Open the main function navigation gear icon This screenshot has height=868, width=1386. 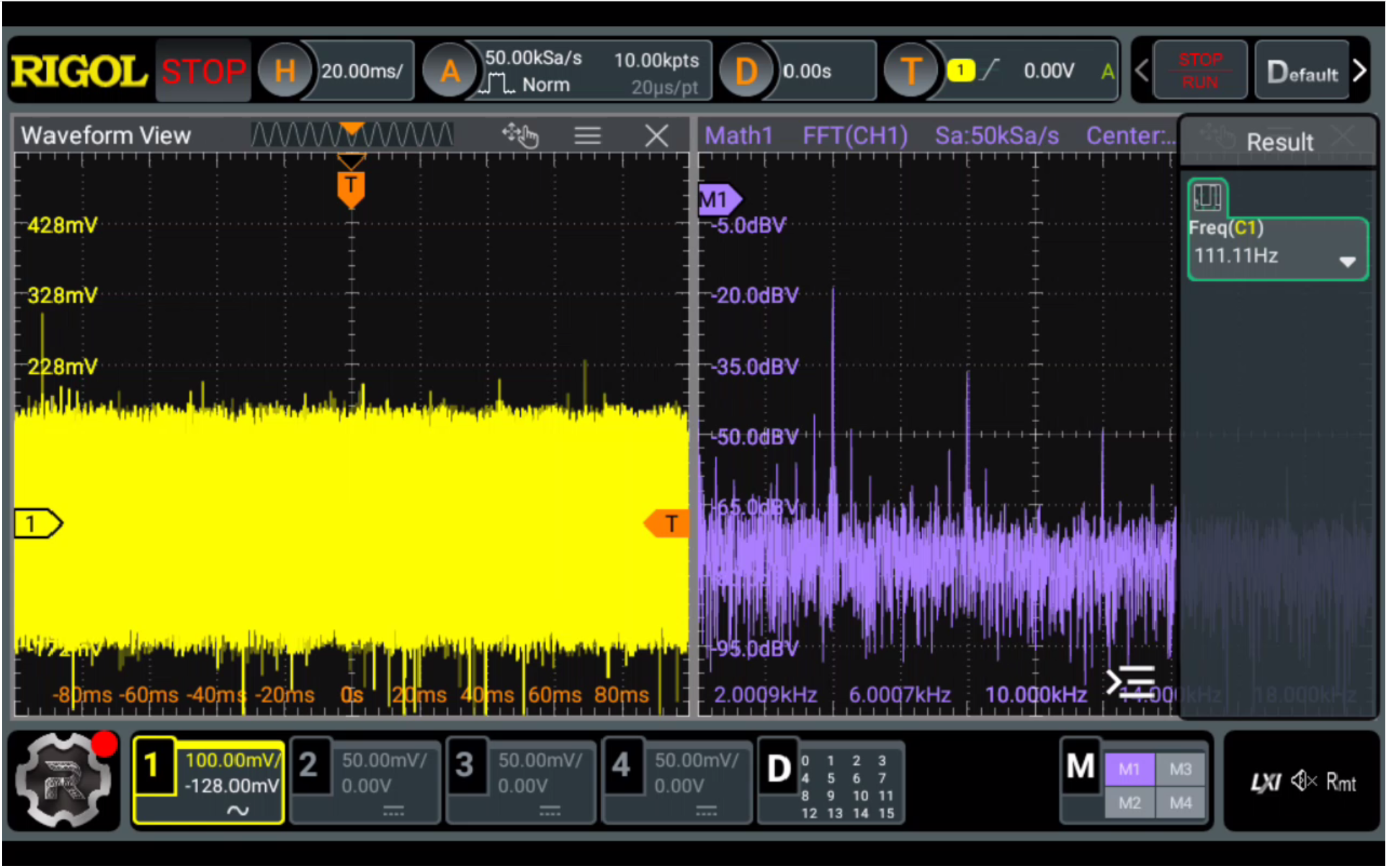(x=65, y=781)
